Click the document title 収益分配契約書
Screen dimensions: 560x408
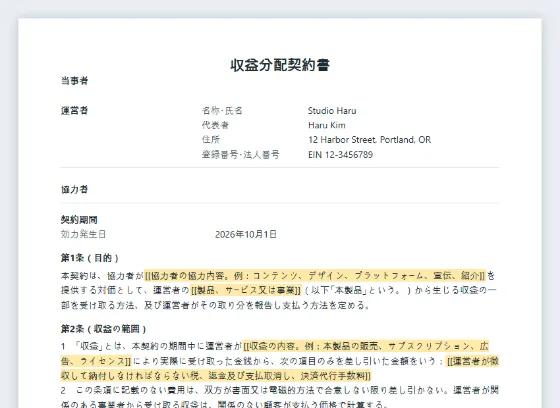click(x=280, y=65)
